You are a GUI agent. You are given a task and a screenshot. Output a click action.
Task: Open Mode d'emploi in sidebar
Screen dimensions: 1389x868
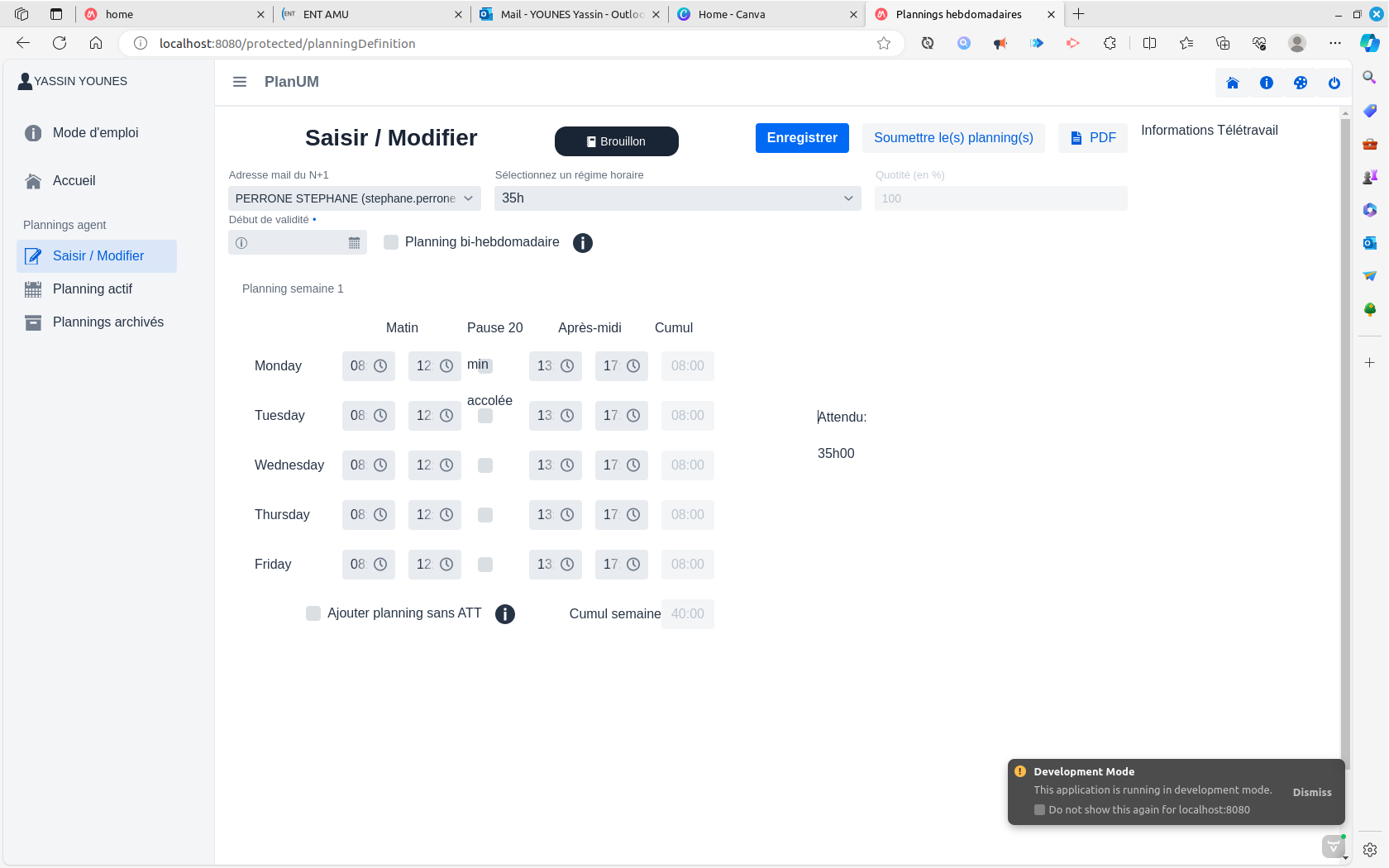96,133
